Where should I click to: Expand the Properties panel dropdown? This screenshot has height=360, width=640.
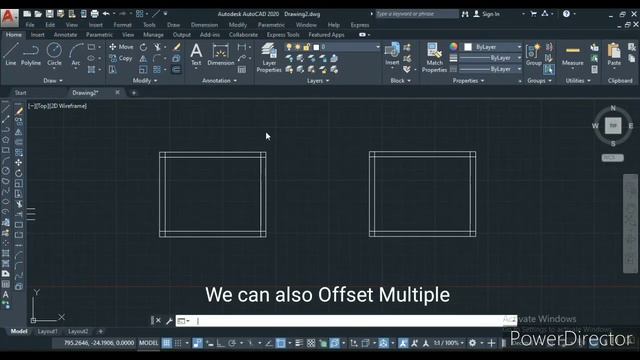coord(469,81)
